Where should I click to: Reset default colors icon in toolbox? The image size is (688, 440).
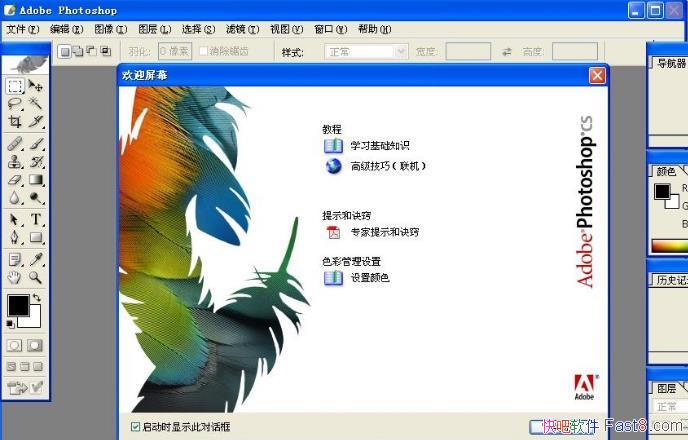[11, 324]
